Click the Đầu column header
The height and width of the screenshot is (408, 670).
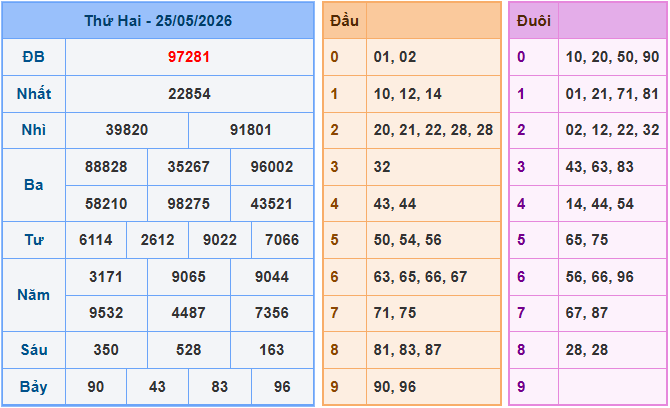(x=344, y=21)
